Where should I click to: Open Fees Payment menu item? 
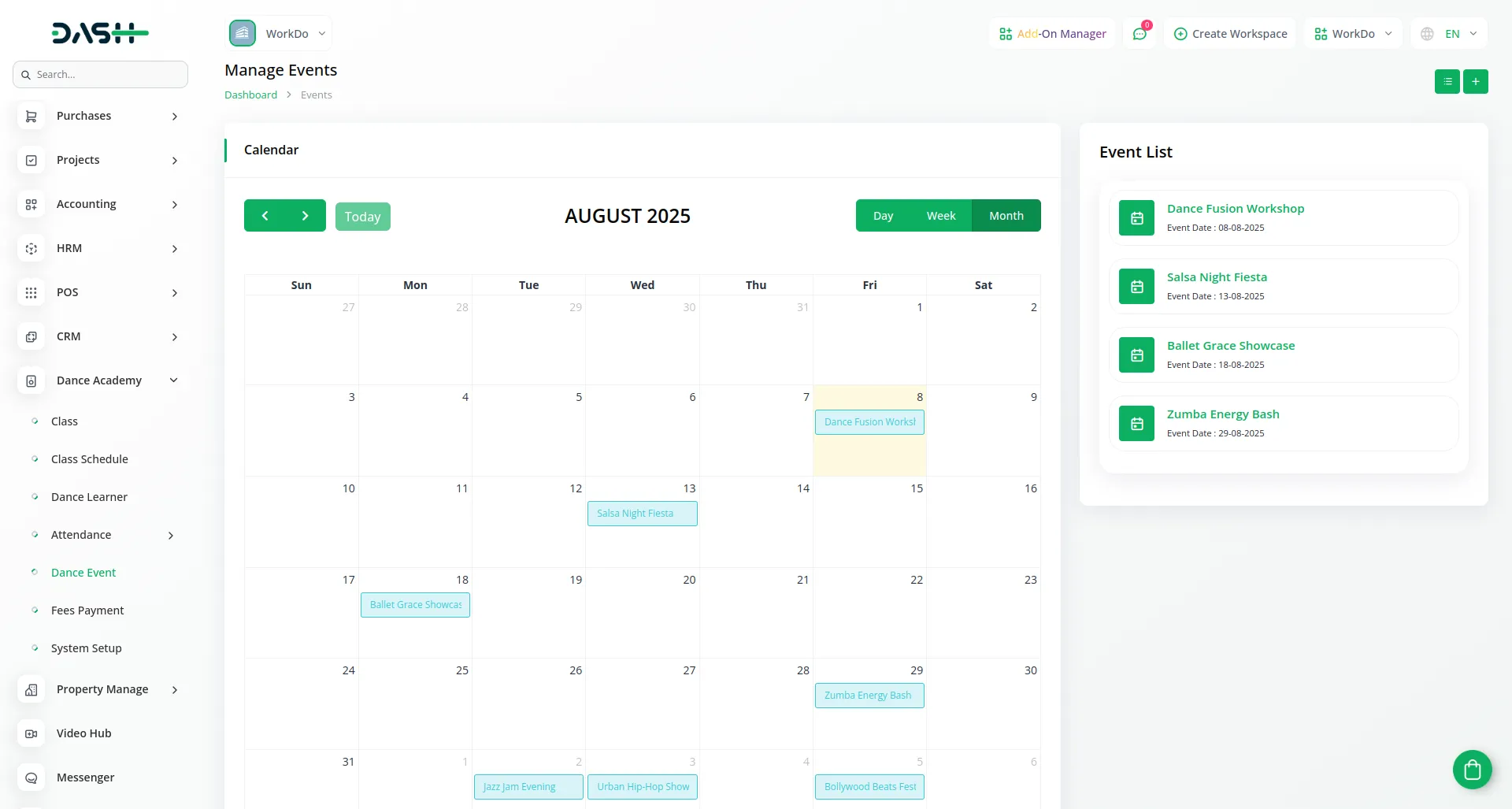point(87,610)
